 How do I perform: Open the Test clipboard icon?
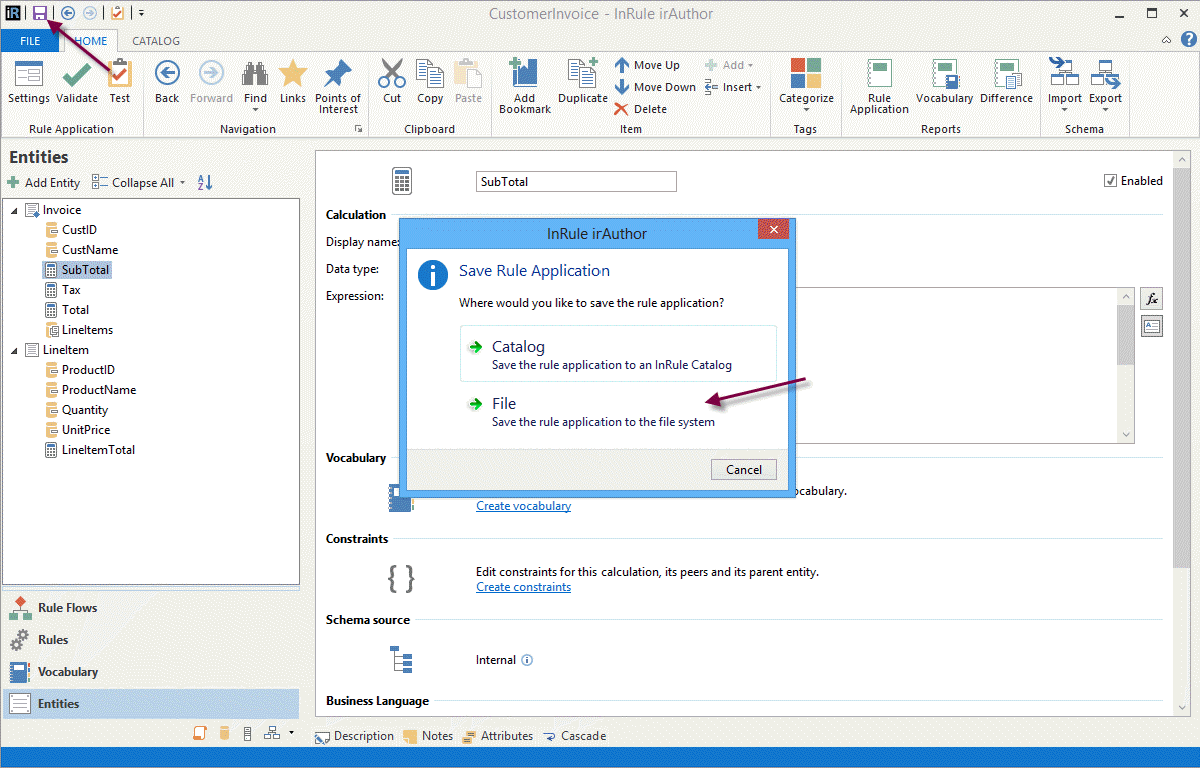pos(120,75)
